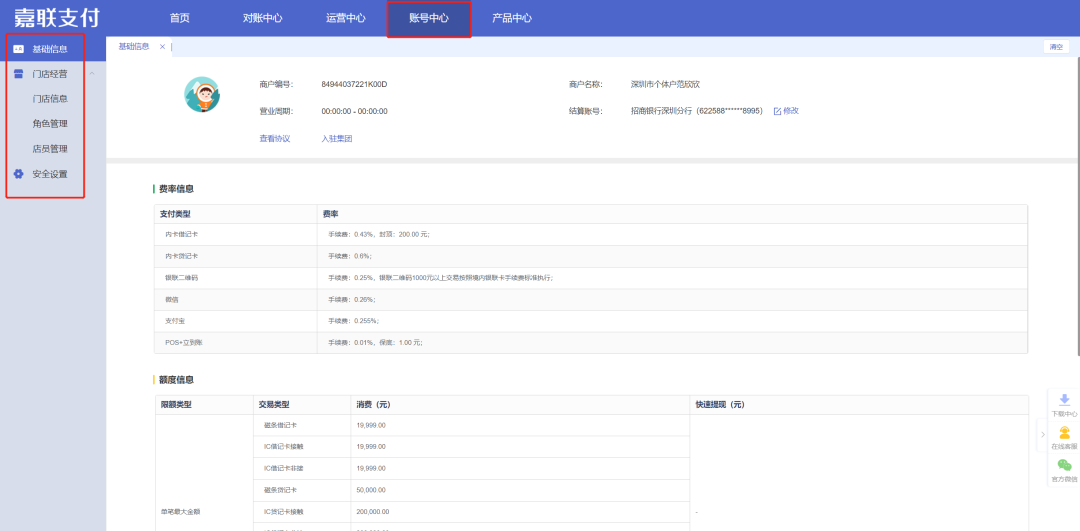This screenshot has height=531, width=1080.
Task: Open 运营中心 in top navigation
Action: tap(346, 19)
